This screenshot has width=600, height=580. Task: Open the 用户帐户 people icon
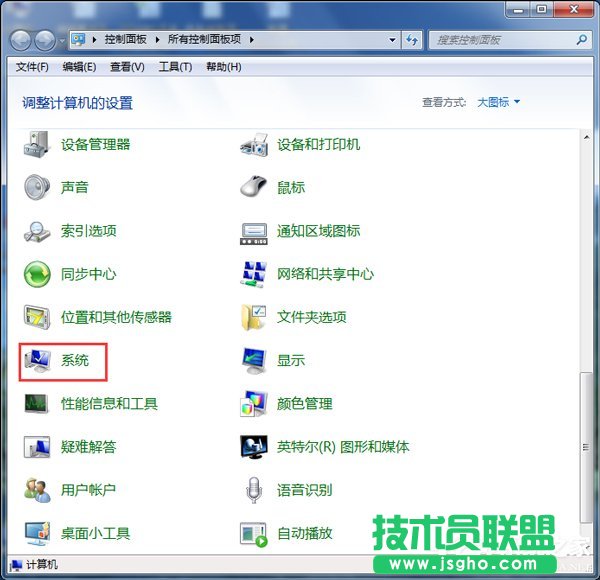37,490
